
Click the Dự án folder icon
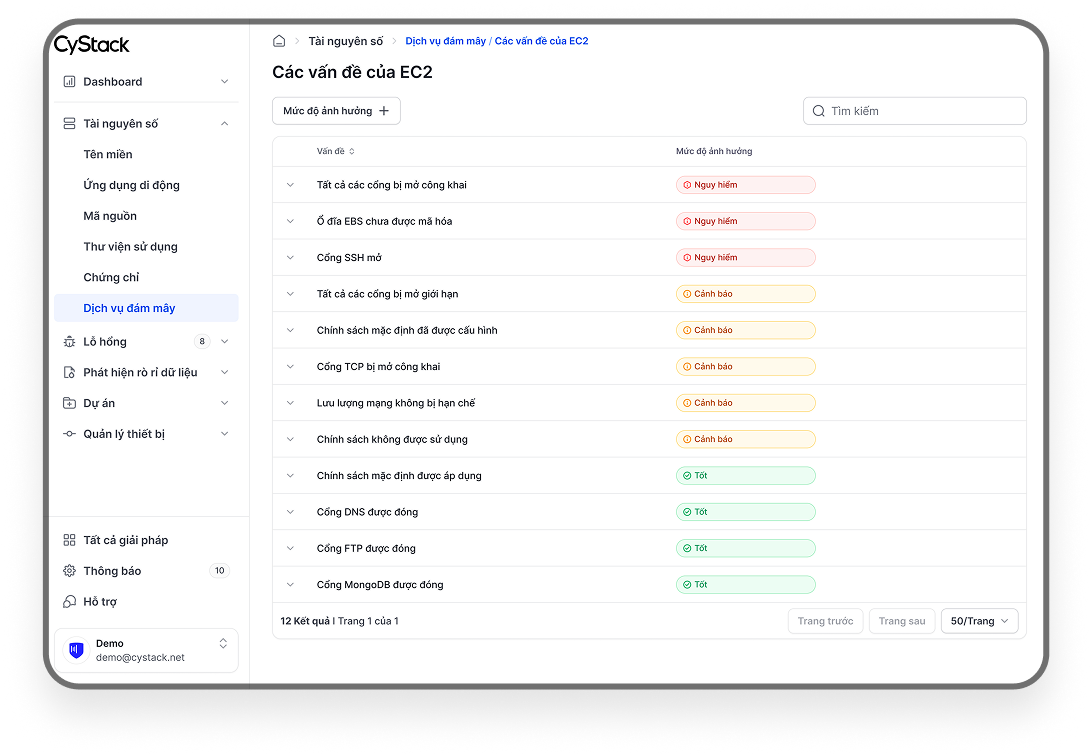(x=69, y=403)
